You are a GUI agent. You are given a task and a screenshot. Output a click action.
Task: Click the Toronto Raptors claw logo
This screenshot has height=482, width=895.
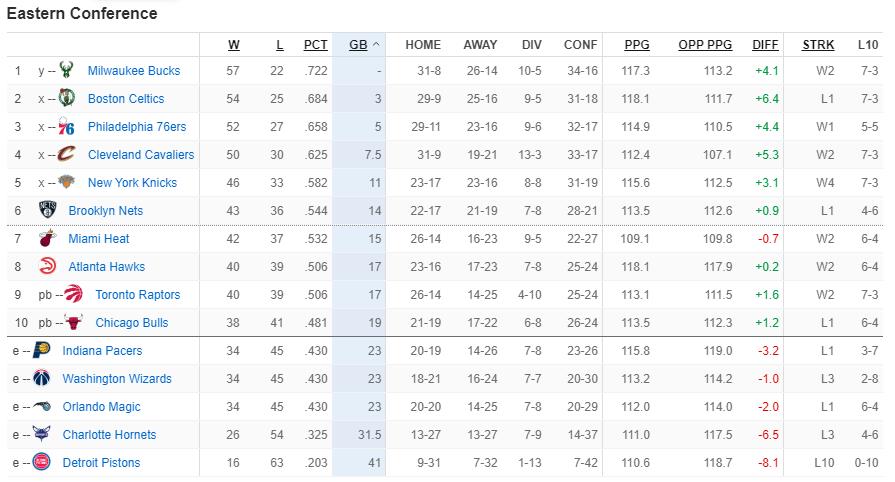[x=74, y=294]
